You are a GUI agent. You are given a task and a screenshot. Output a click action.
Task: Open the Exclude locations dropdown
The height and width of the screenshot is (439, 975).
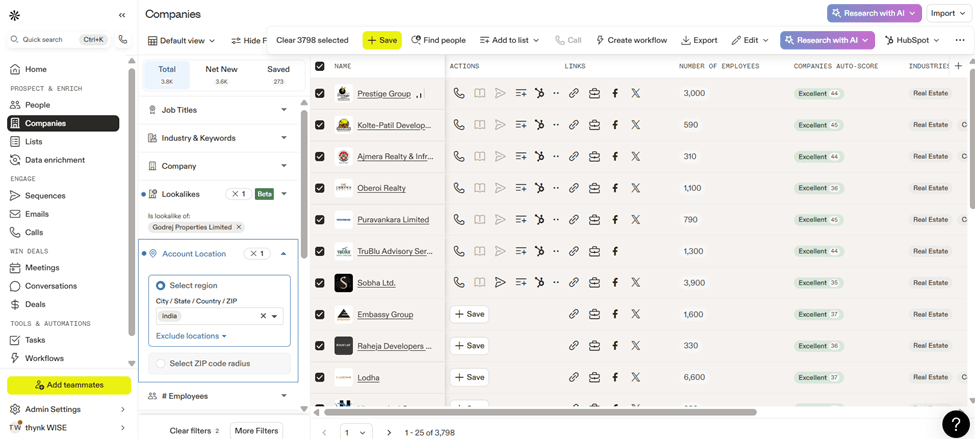coord(191,336)
